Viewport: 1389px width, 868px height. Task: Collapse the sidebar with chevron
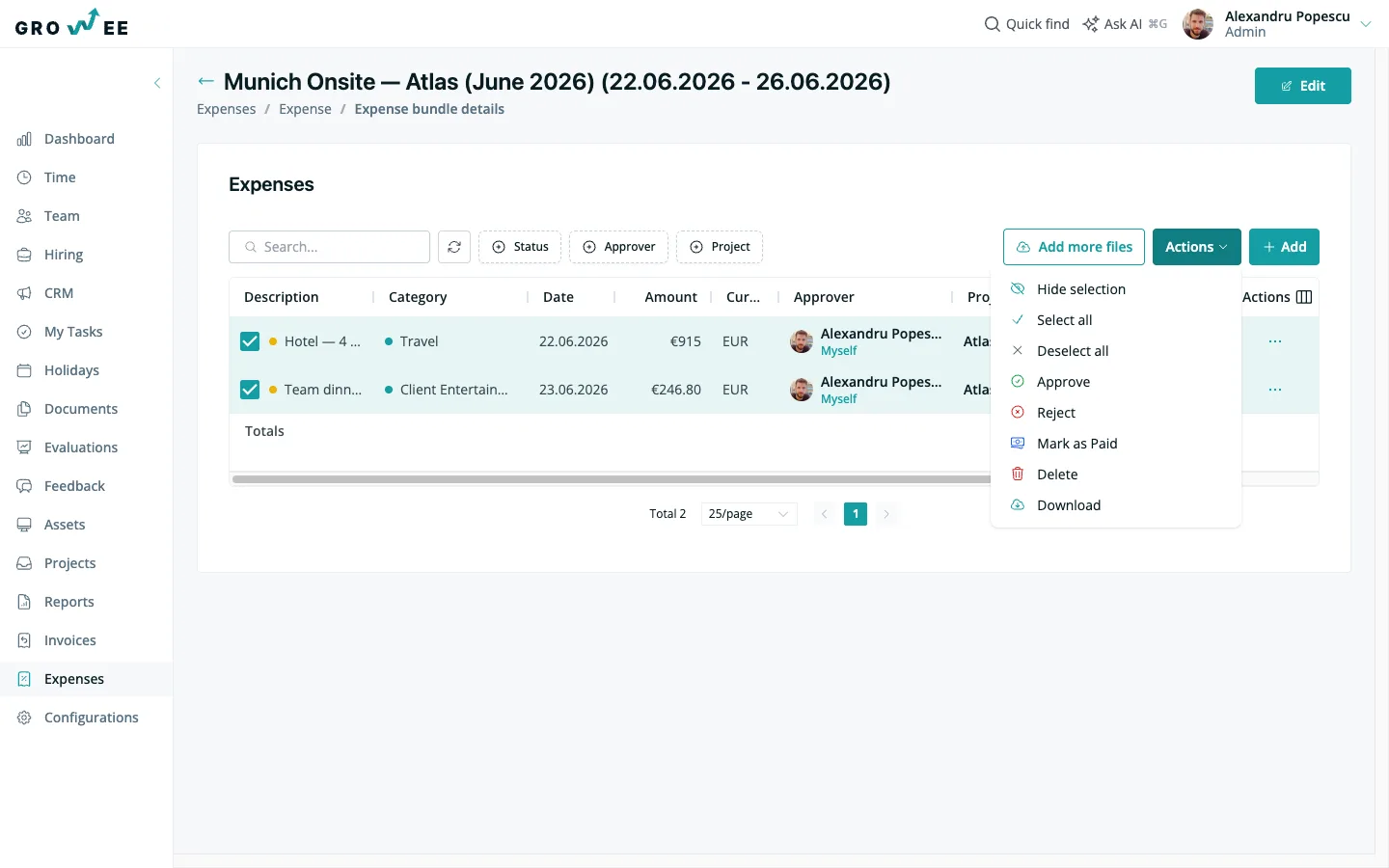tap(157, 83)
